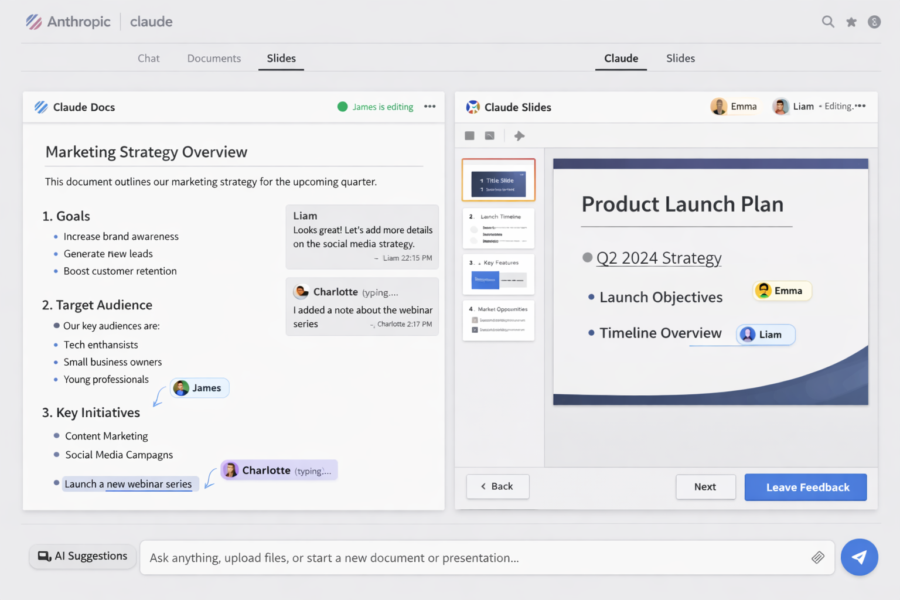Click the star favorites icon in header

pos(851,22)
